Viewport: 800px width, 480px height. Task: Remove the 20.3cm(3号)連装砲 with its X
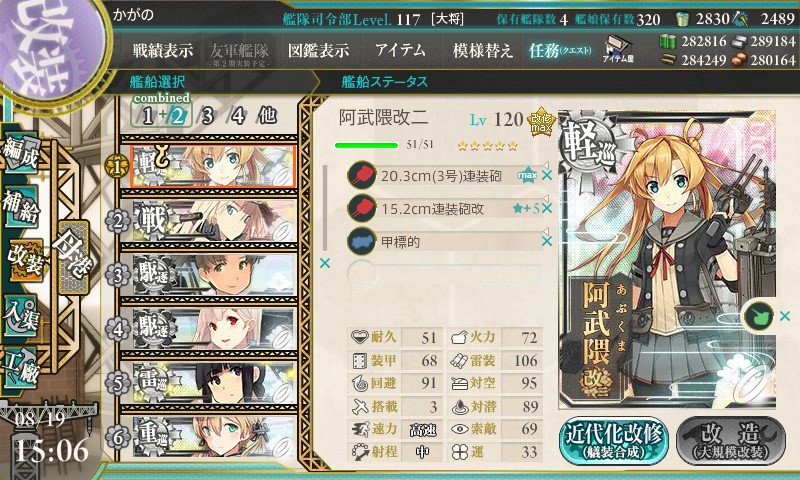click(547, 176)
